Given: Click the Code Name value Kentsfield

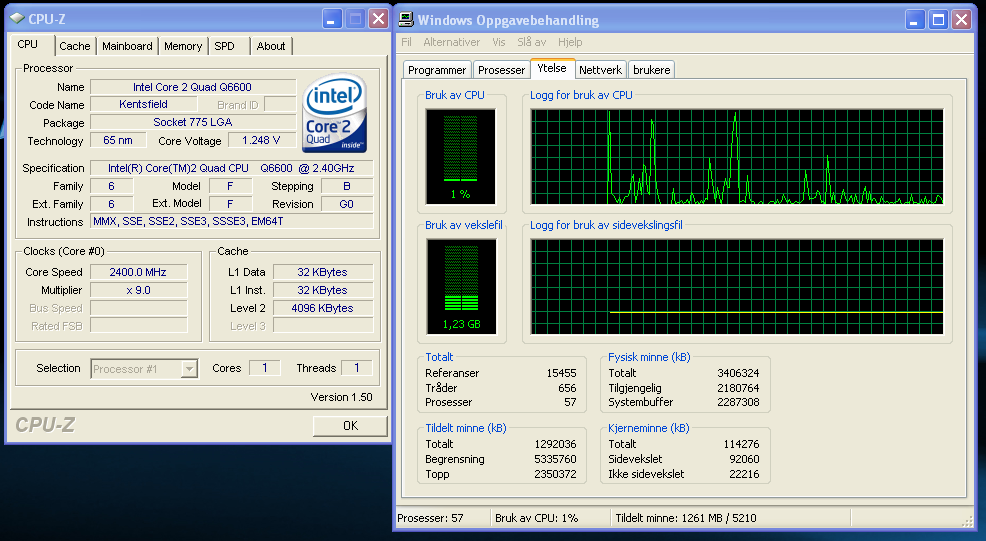Looking at the screenshot, I should pos(143,104).
